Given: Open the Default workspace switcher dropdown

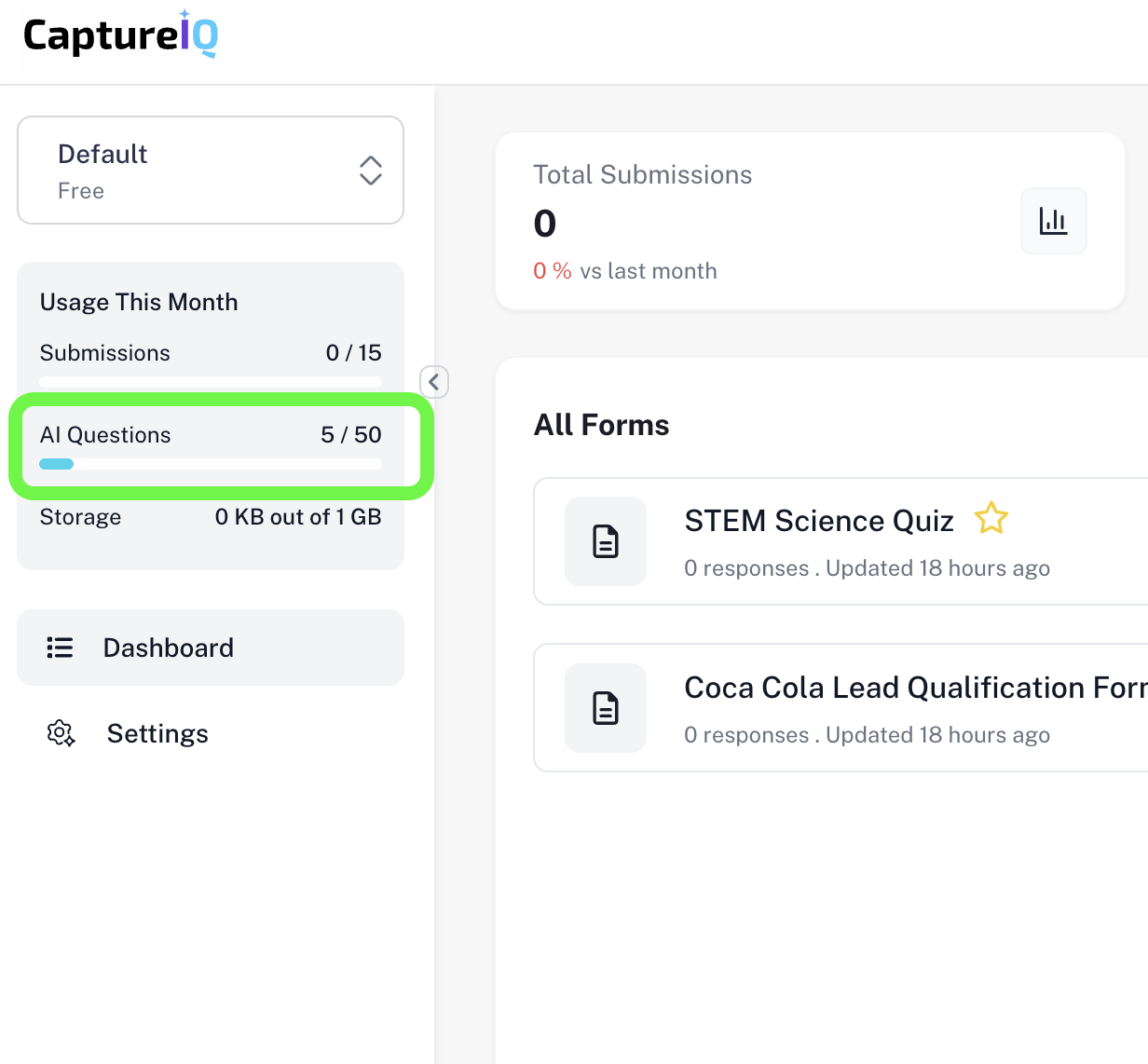Looking at the screenshot, I should (x=210, y=171).
